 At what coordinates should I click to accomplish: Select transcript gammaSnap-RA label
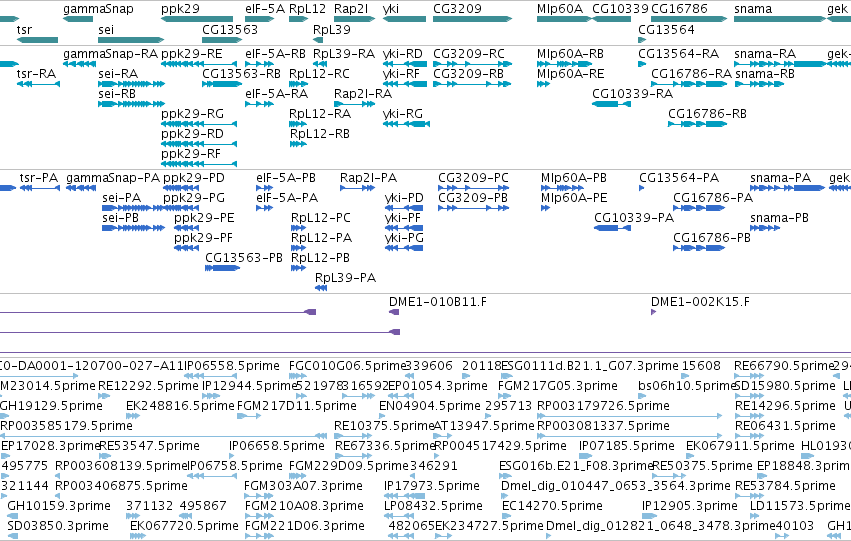coord(110,54)
